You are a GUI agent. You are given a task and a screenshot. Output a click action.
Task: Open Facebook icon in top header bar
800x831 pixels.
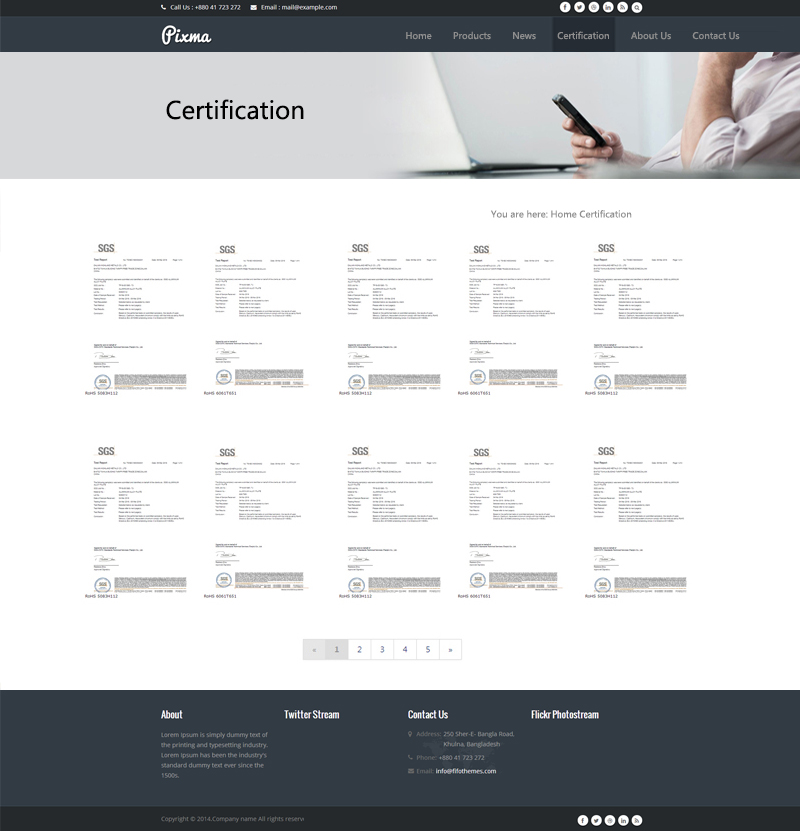[x=565, y=7]
